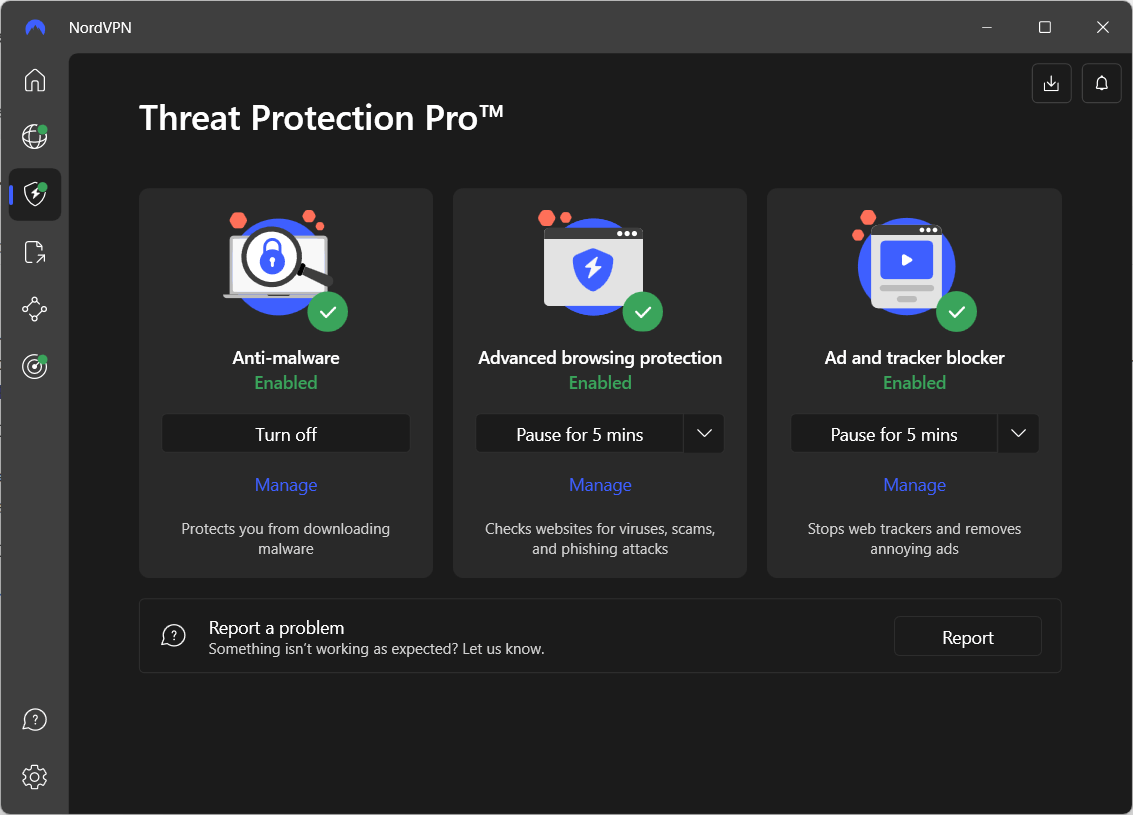Open the notifications bell icon
The width and height of the screenshot is (1133, 815).
point(1101,83)
